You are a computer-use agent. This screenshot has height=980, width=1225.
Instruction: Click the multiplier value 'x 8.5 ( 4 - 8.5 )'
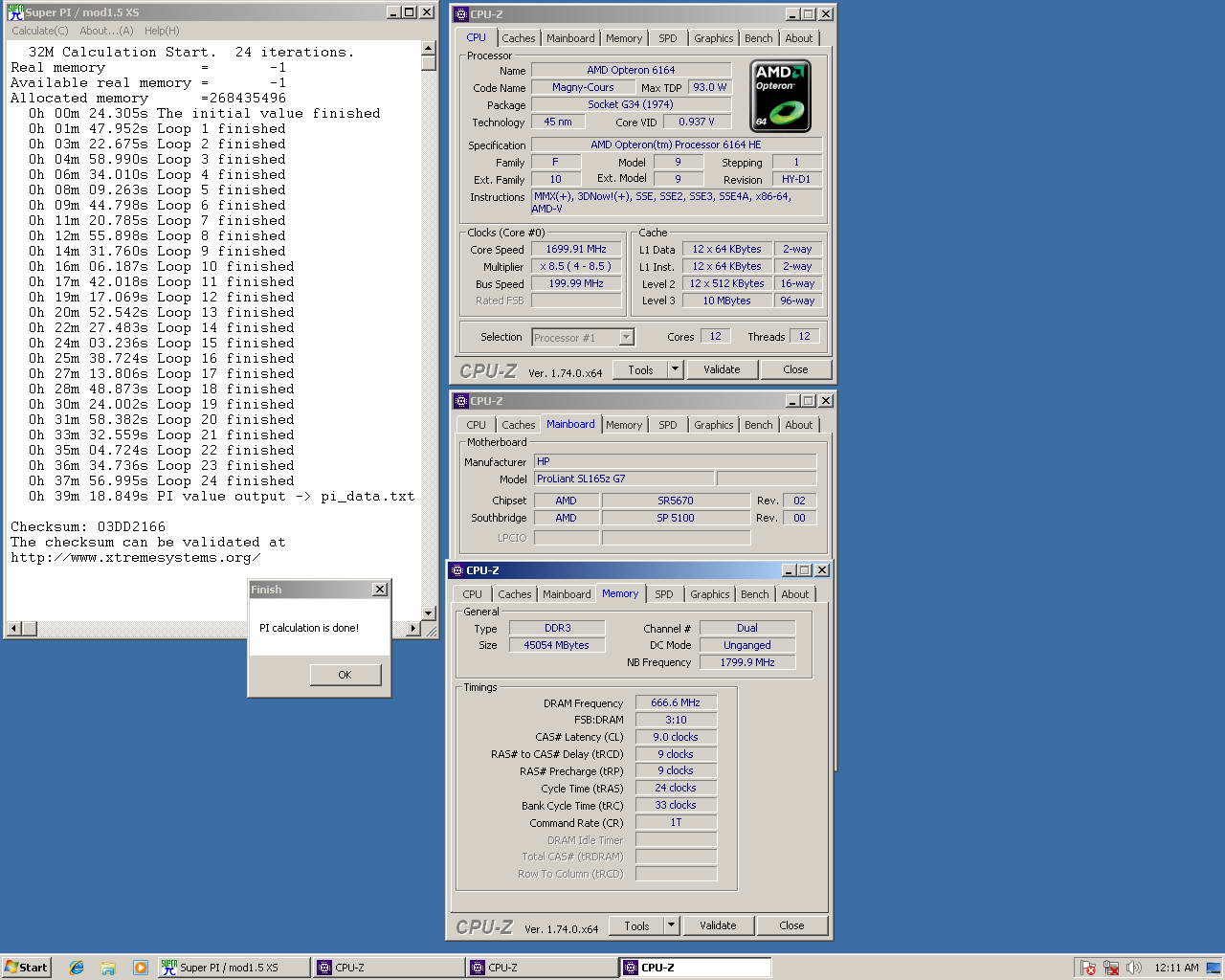(576, 266)
